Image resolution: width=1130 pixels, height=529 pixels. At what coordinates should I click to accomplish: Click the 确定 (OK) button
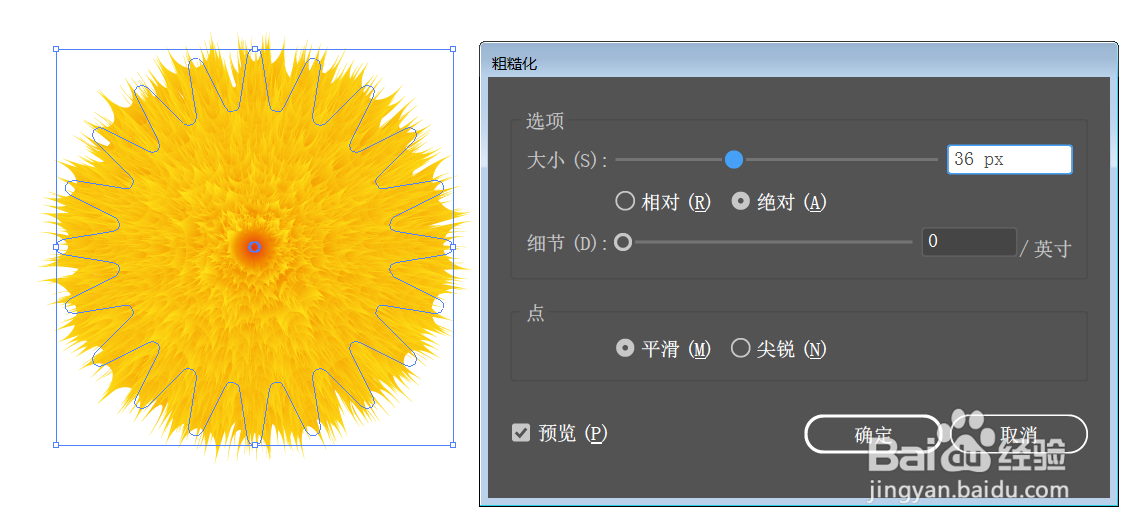click(873, 434)
